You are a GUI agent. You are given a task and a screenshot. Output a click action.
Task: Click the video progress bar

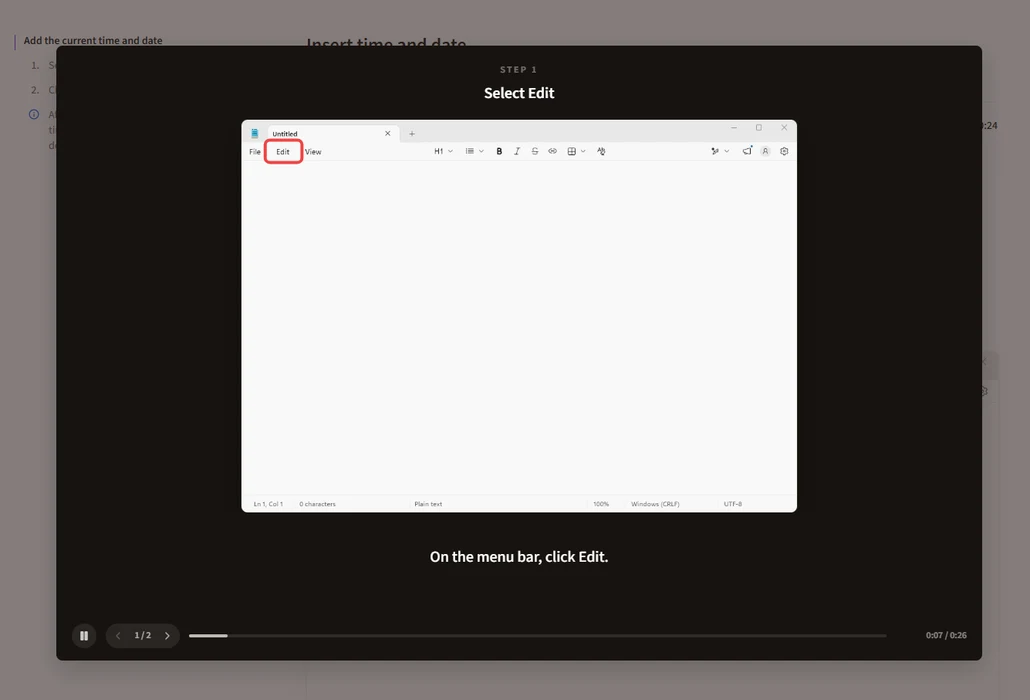pyautogui.click(x=537, y=636)
